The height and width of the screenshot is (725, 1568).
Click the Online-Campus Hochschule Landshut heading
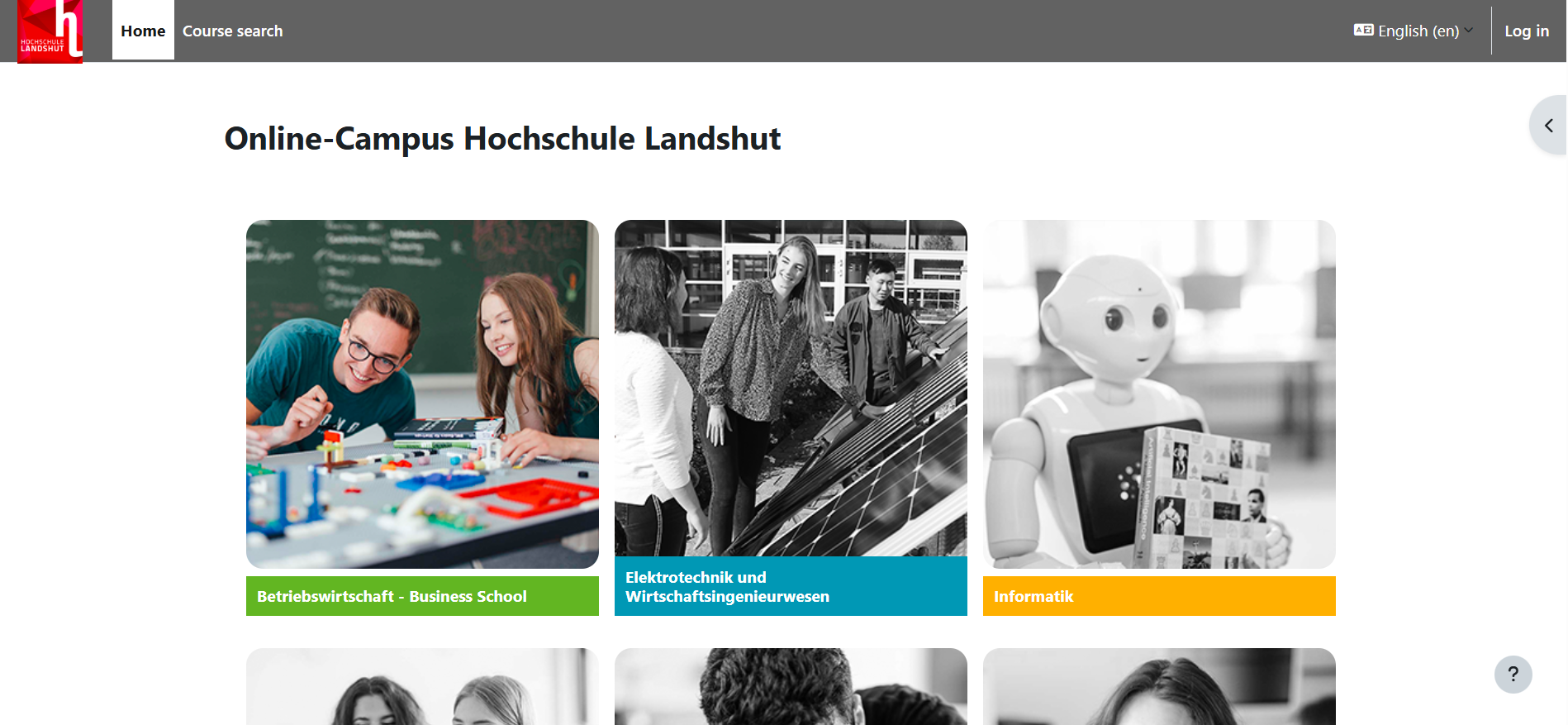pos(502,138)
